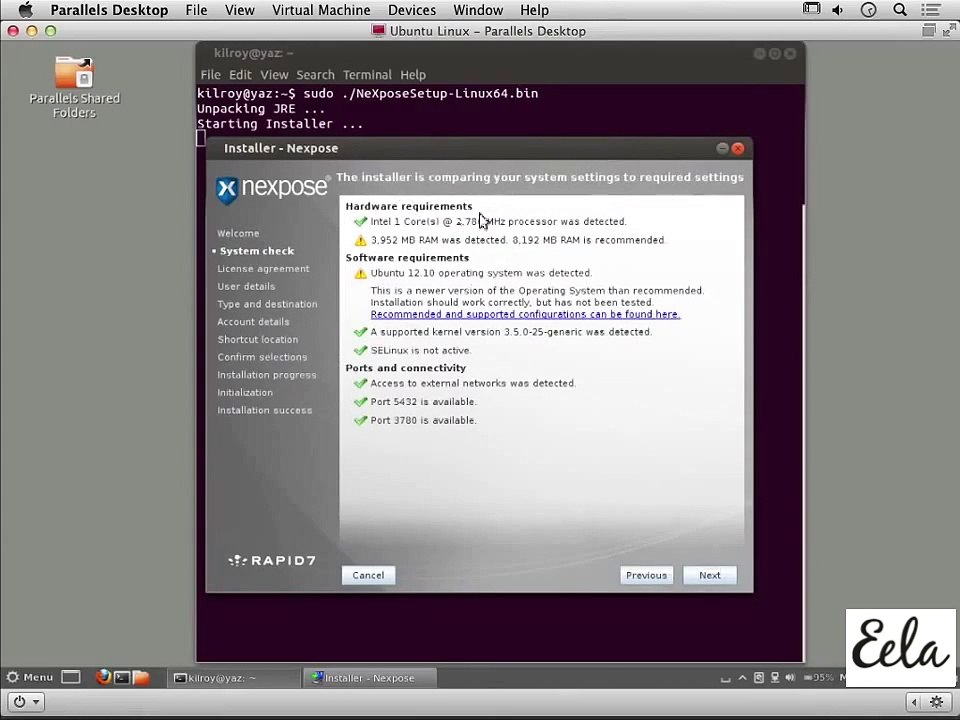Open terminal Search menu
This screenshot has width=960, height=720.
[x=315, y=75]
